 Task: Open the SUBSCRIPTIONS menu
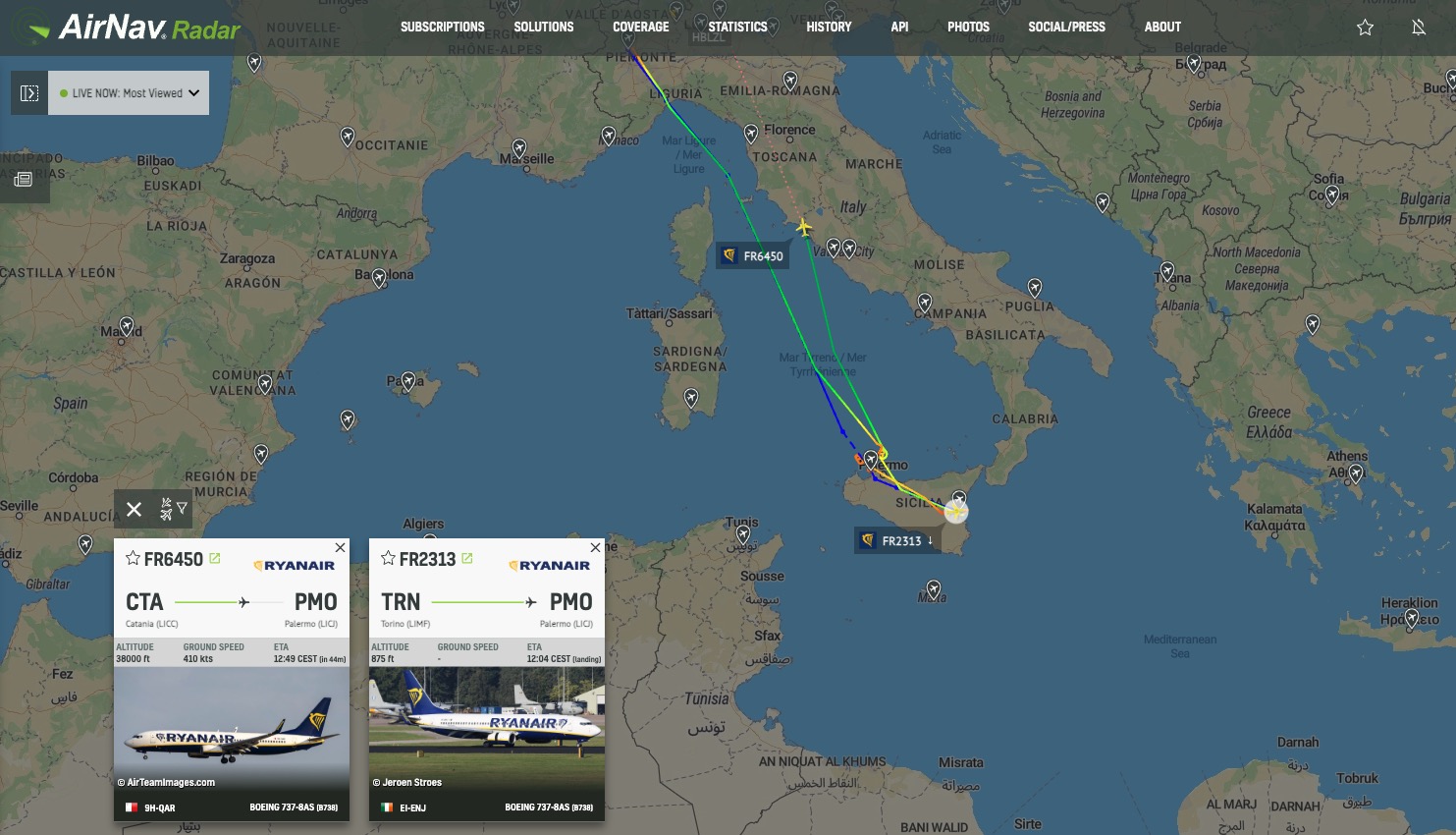[443, 27]
